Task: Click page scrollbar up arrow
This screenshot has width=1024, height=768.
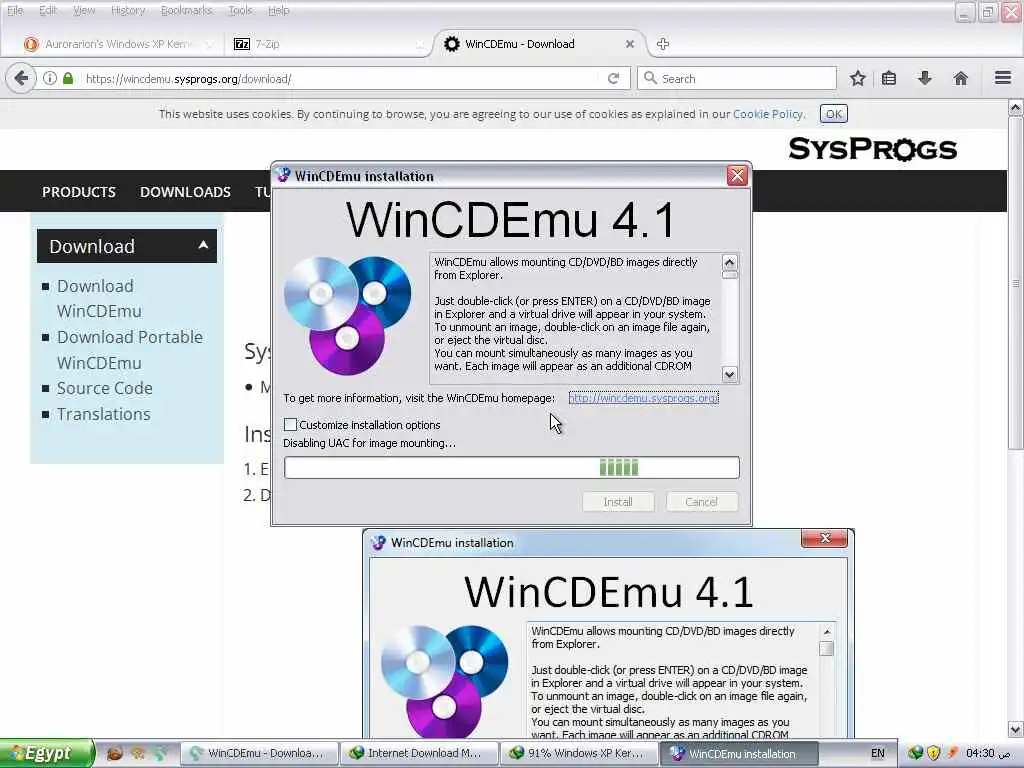Action: pos(1016,108)
